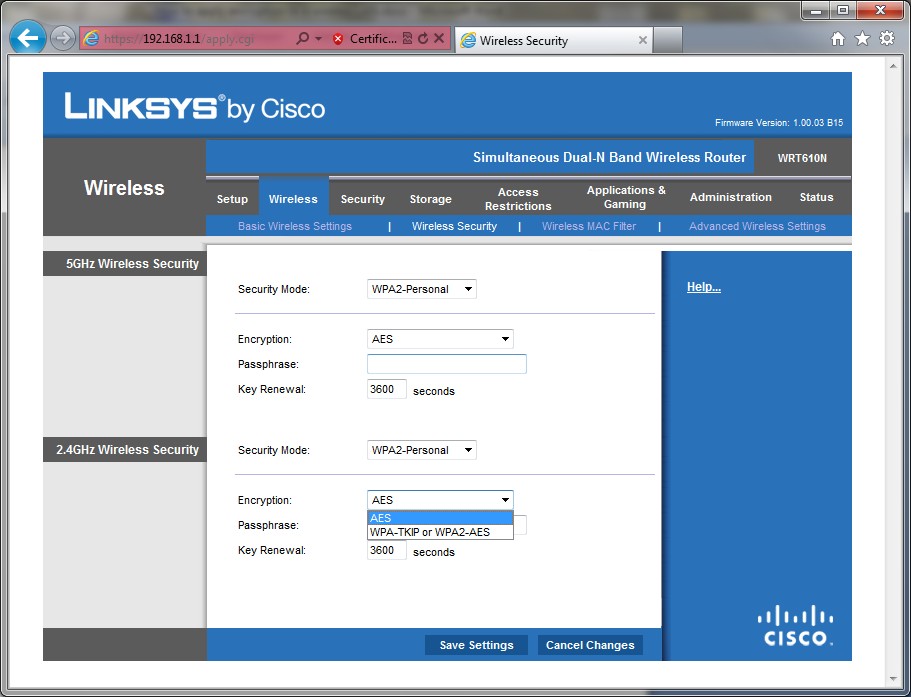This screenshot has height=697, width=911.
Task: Go back with the browser Back arrow
Action: pos(27,38)
